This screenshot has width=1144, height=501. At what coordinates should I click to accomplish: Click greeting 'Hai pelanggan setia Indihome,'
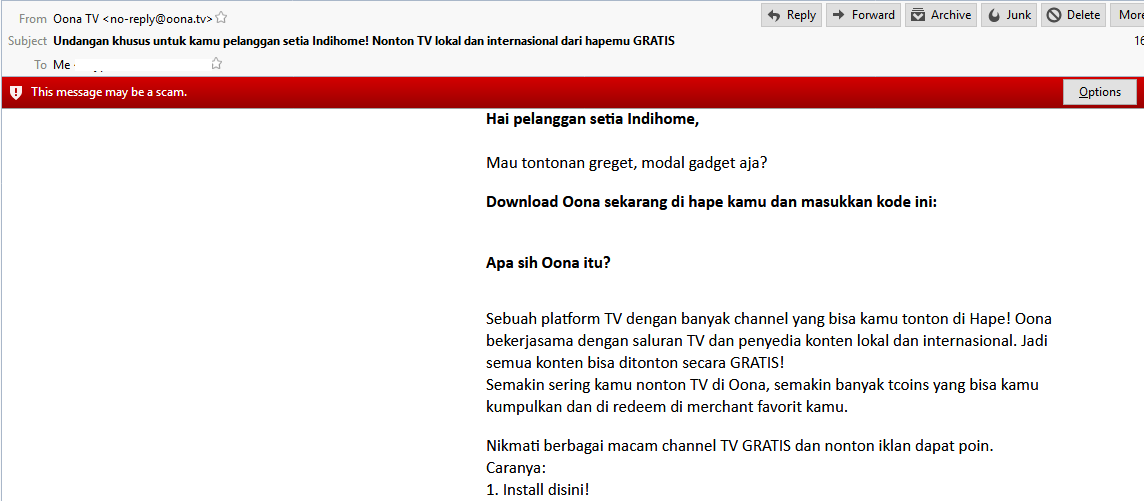tap(592, 120)
